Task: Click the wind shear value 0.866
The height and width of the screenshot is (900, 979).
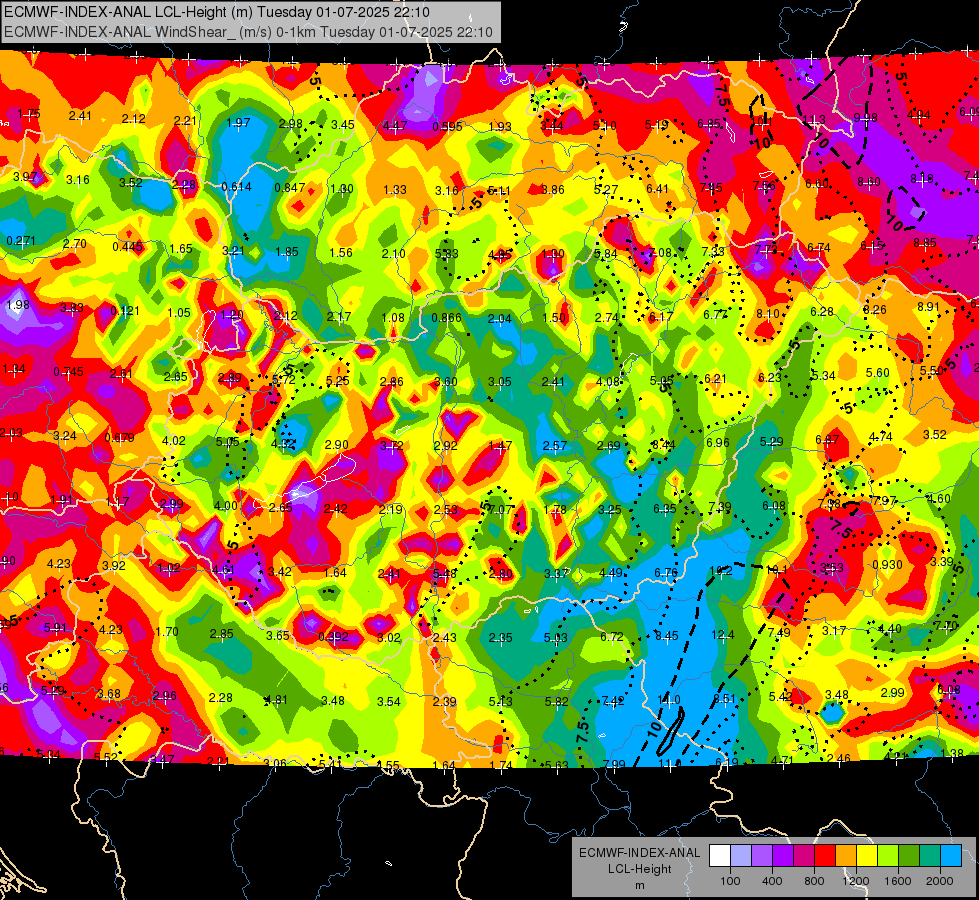Action: tap(446, 318)
